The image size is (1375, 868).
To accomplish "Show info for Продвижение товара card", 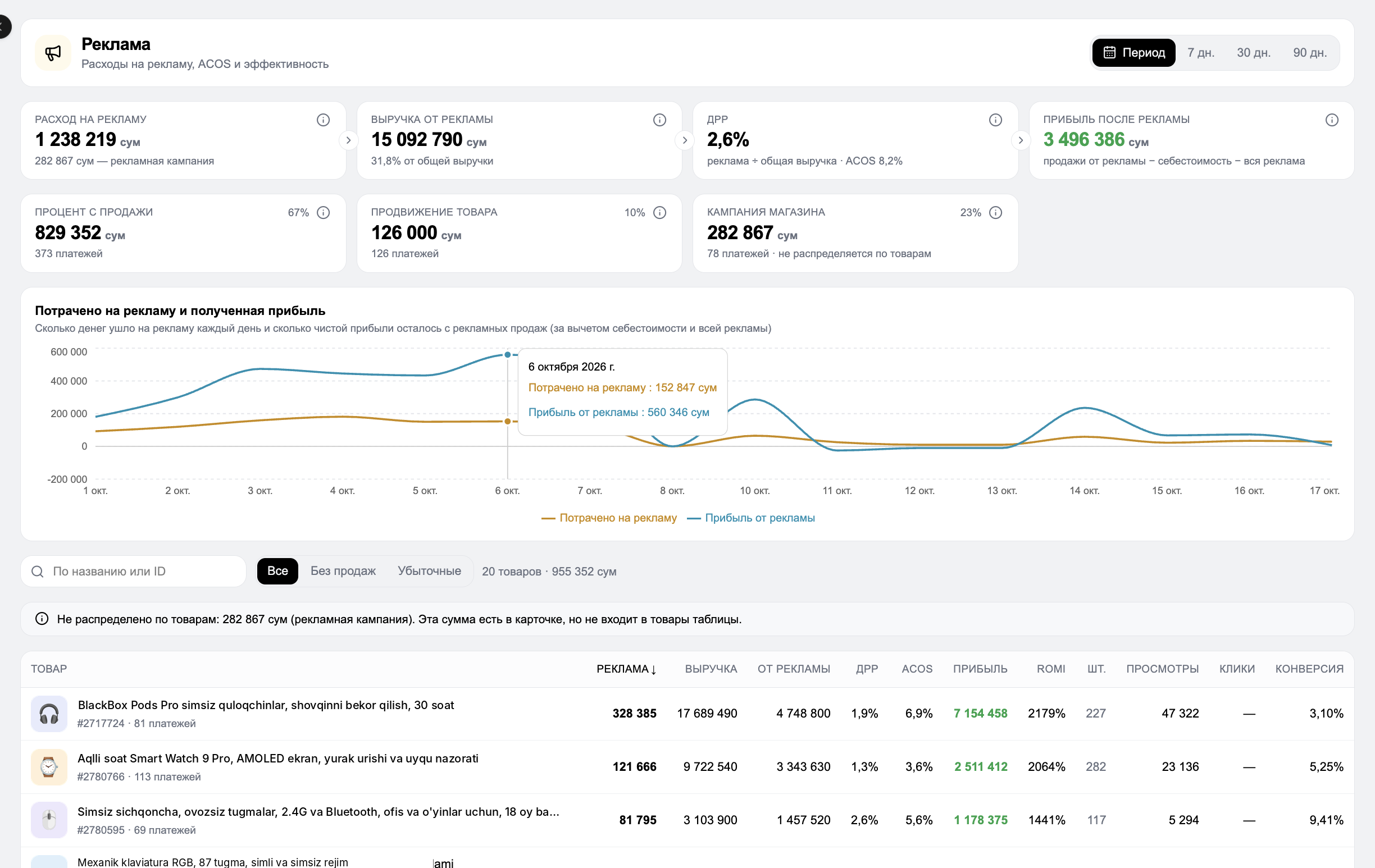I will pos(659,213).
